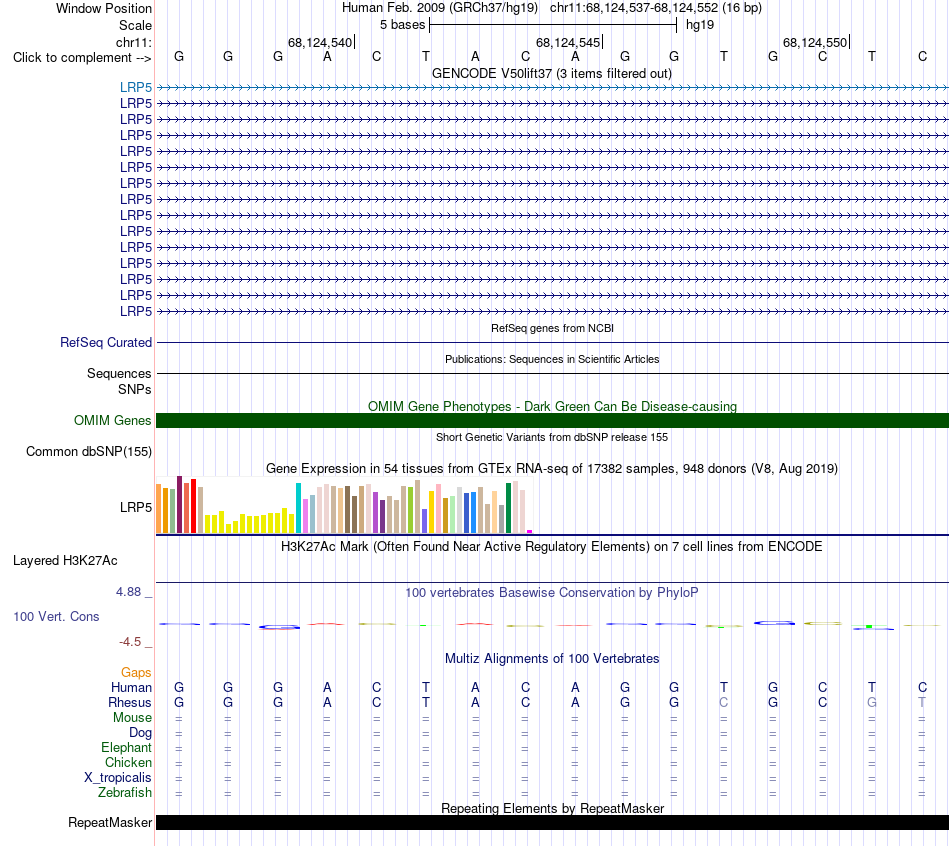Select the X_tropicalis species label
The image size is (950, 846).
118,778
